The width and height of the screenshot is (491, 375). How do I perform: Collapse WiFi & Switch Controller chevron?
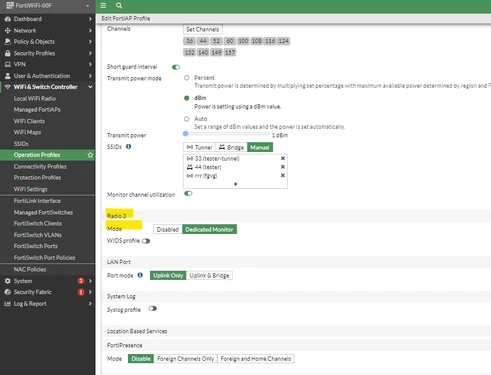tap(90, 87)
